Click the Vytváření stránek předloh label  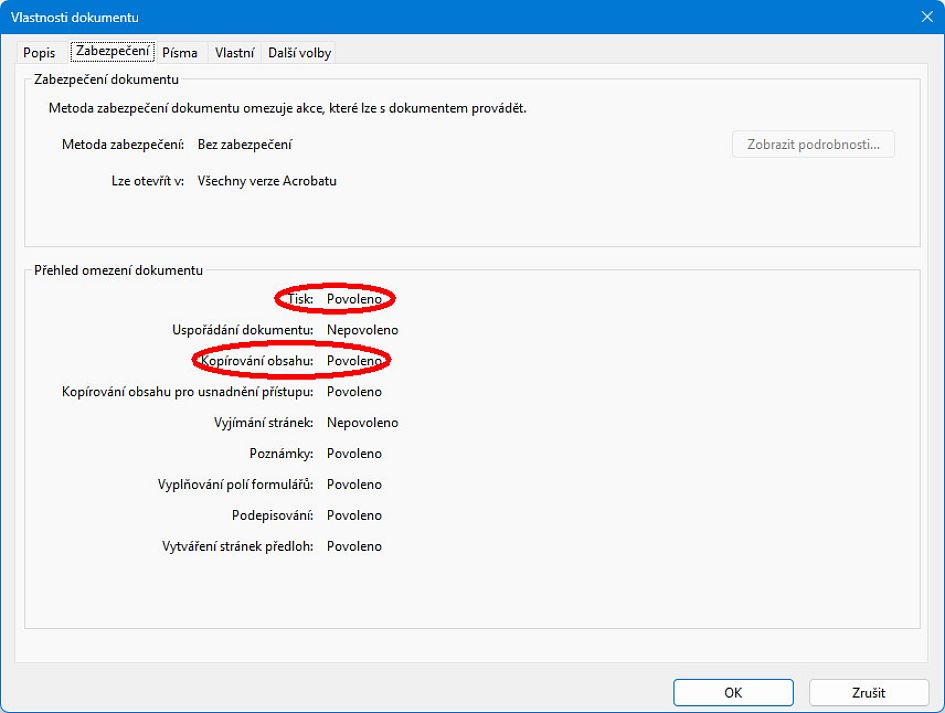click(x=238, y=547)
